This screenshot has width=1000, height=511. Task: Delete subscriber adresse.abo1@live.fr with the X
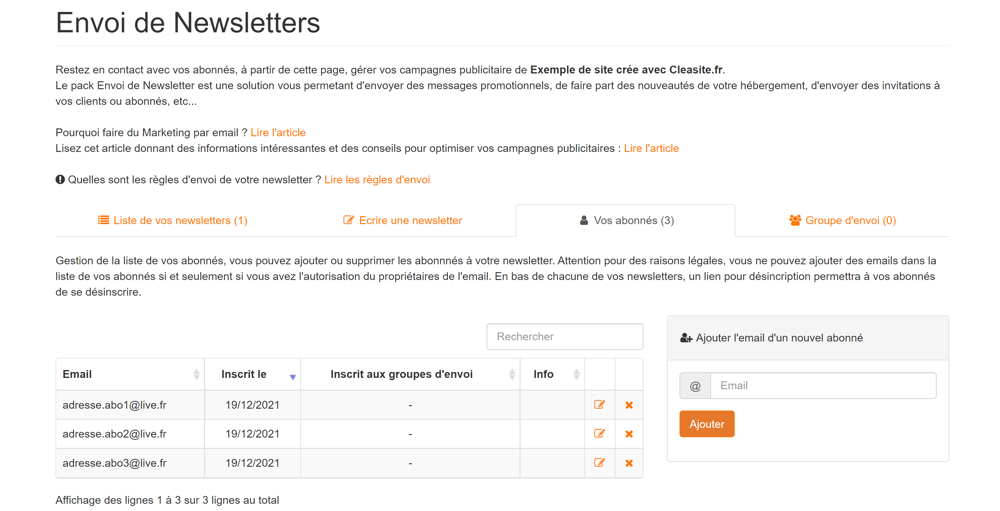click(629, 405)
